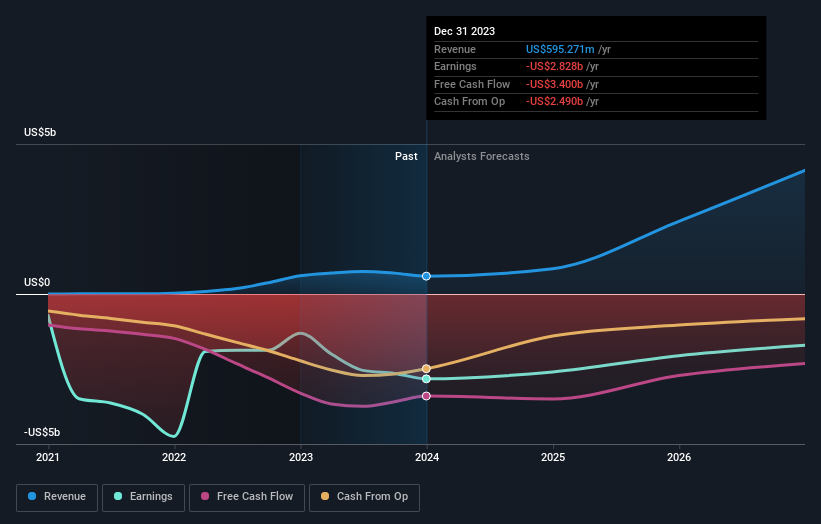Image resolution: width=821 pixels, height=524 pixels.
Task: Click the orange Cash From Op data point at 2024
Action: 426,369
